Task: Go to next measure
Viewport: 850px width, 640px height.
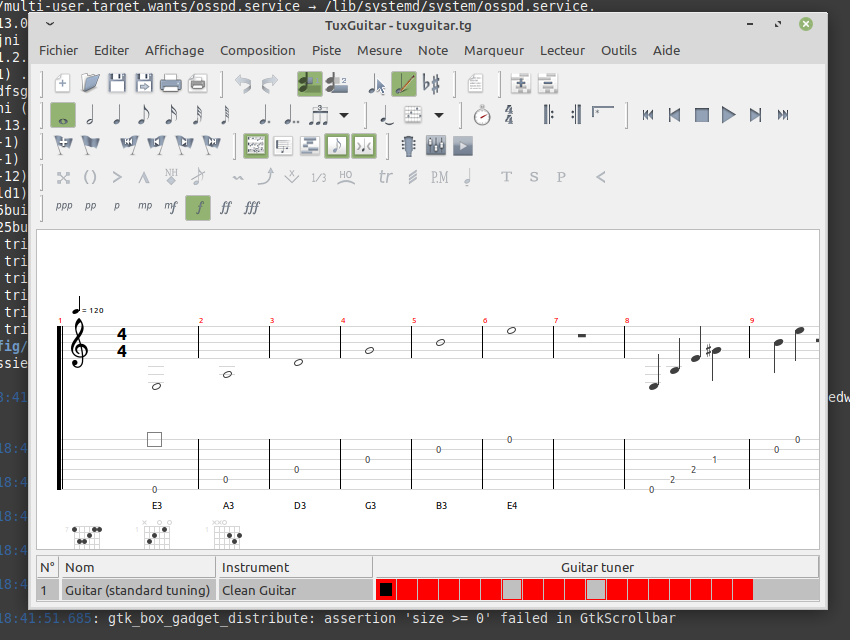Action: click(756, 115)
